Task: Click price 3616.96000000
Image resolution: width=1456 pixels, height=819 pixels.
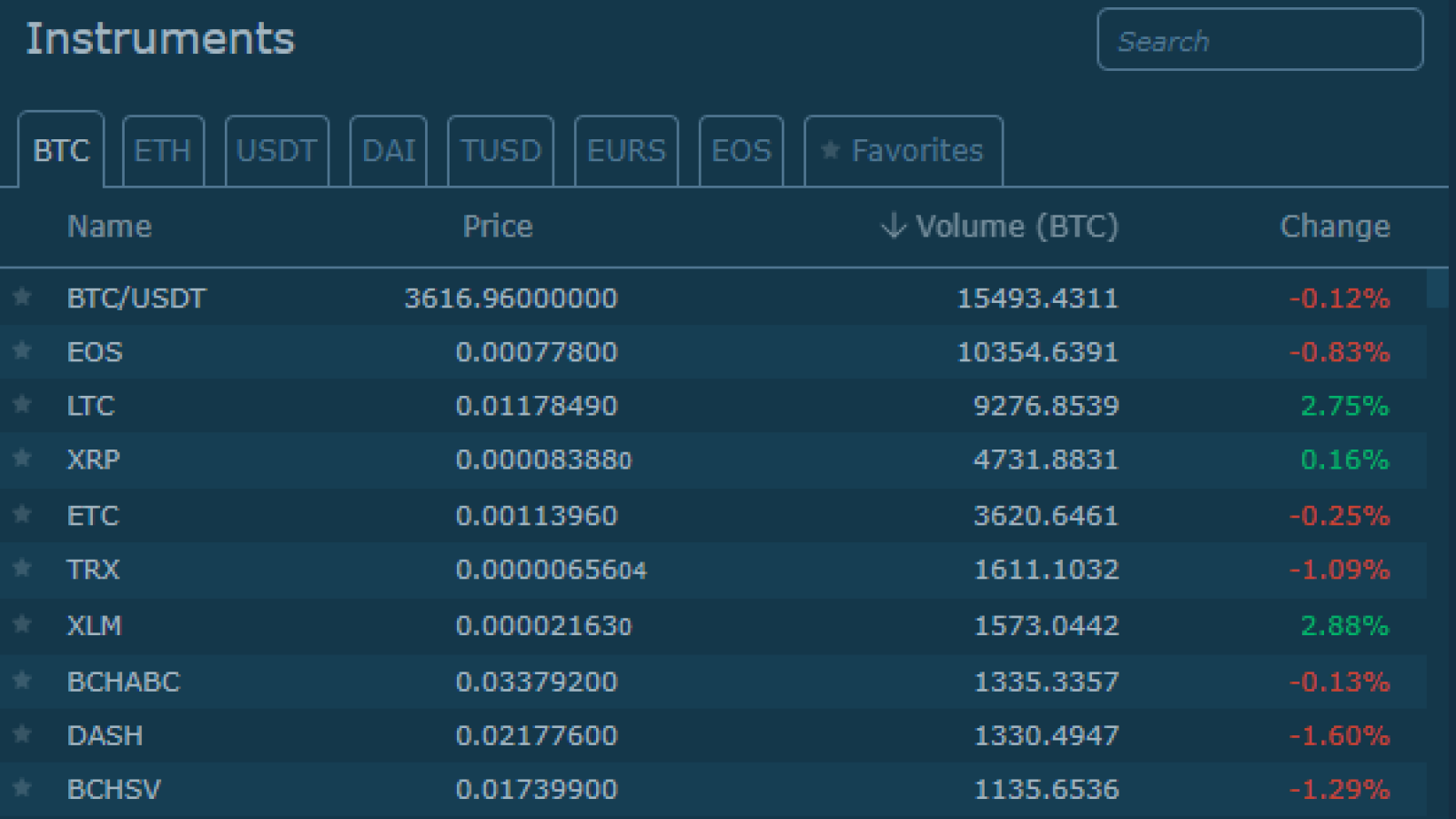Action: pyautogui.click(x=511, y=298)
